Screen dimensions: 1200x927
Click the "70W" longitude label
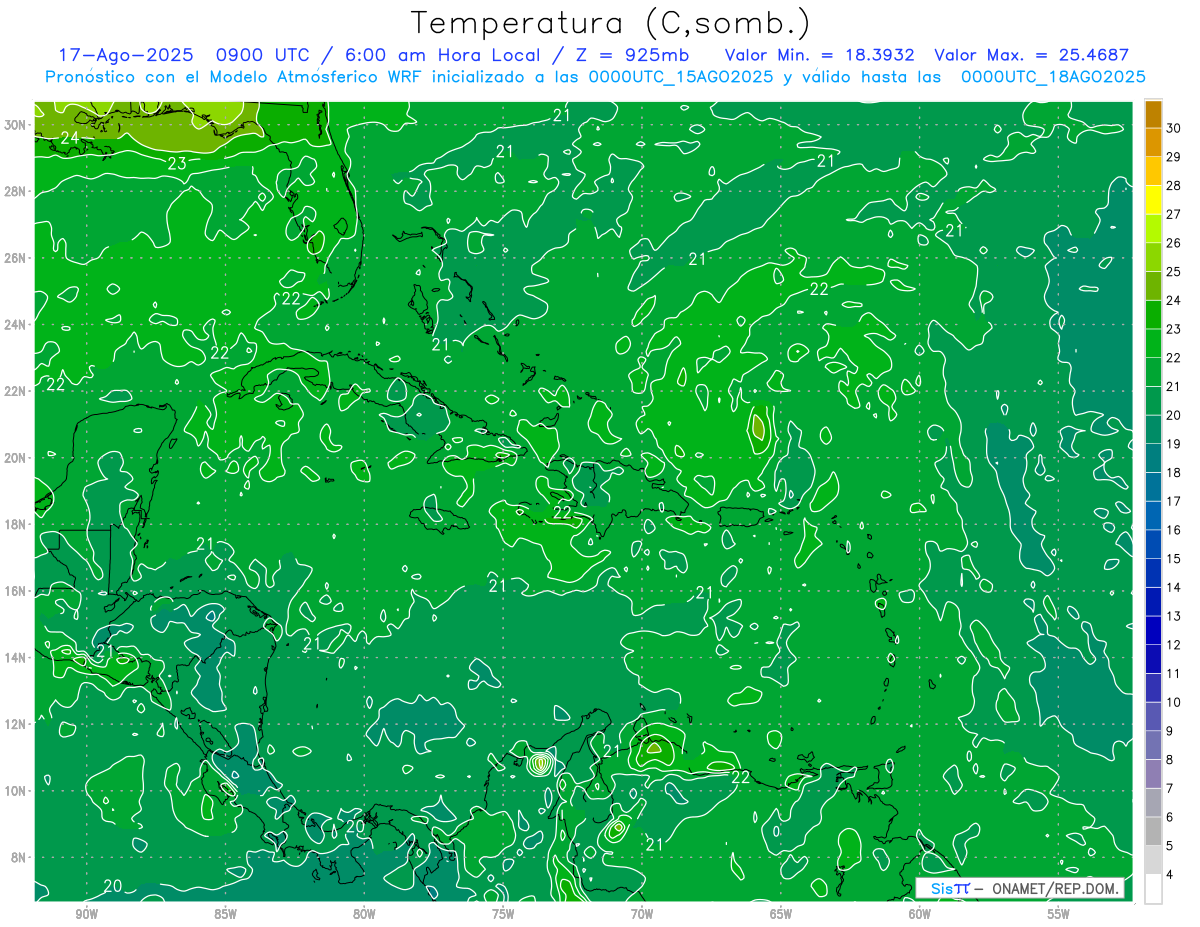pos(642,914)
